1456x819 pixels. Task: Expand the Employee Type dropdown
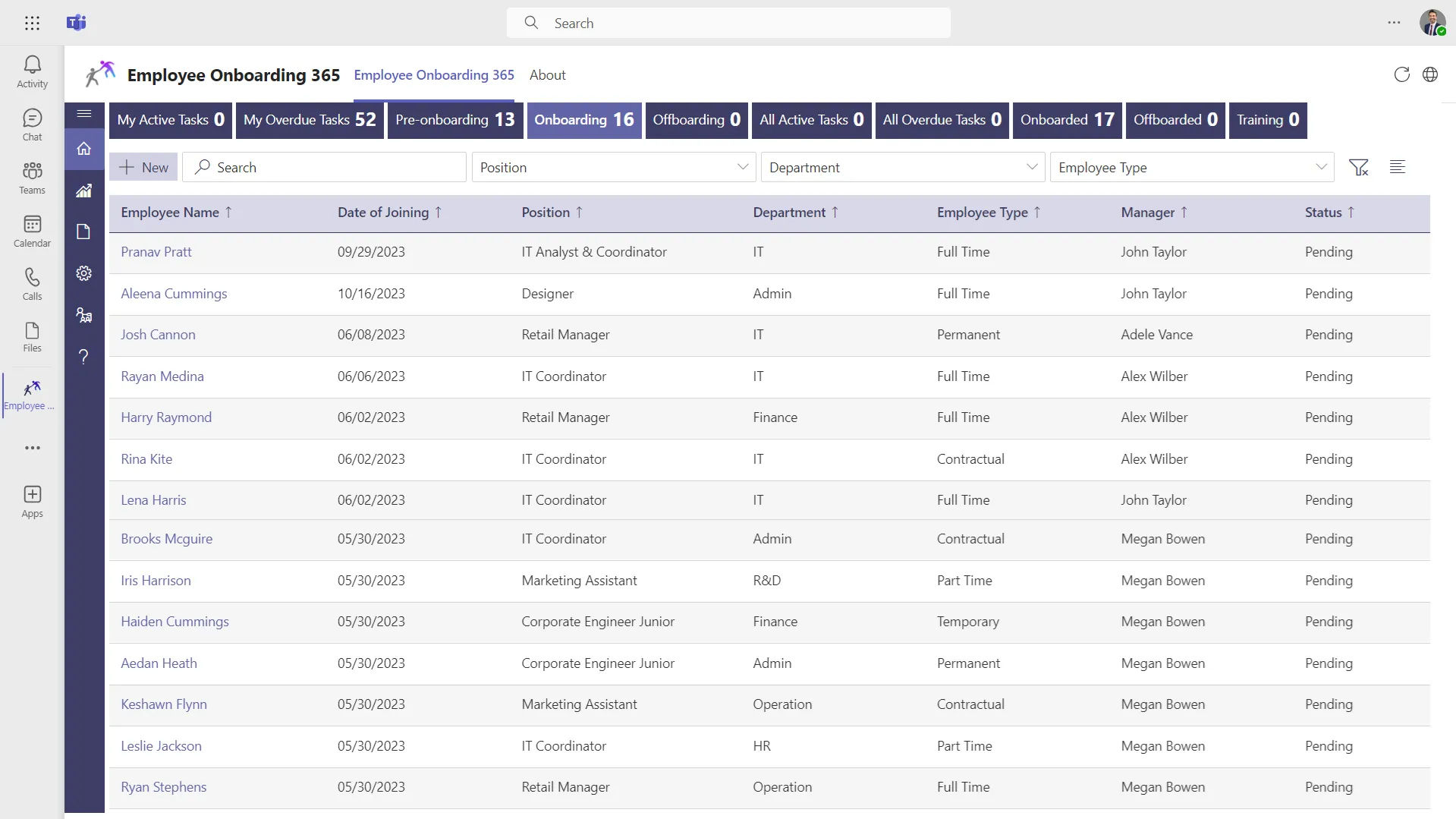pos(1192,167)
